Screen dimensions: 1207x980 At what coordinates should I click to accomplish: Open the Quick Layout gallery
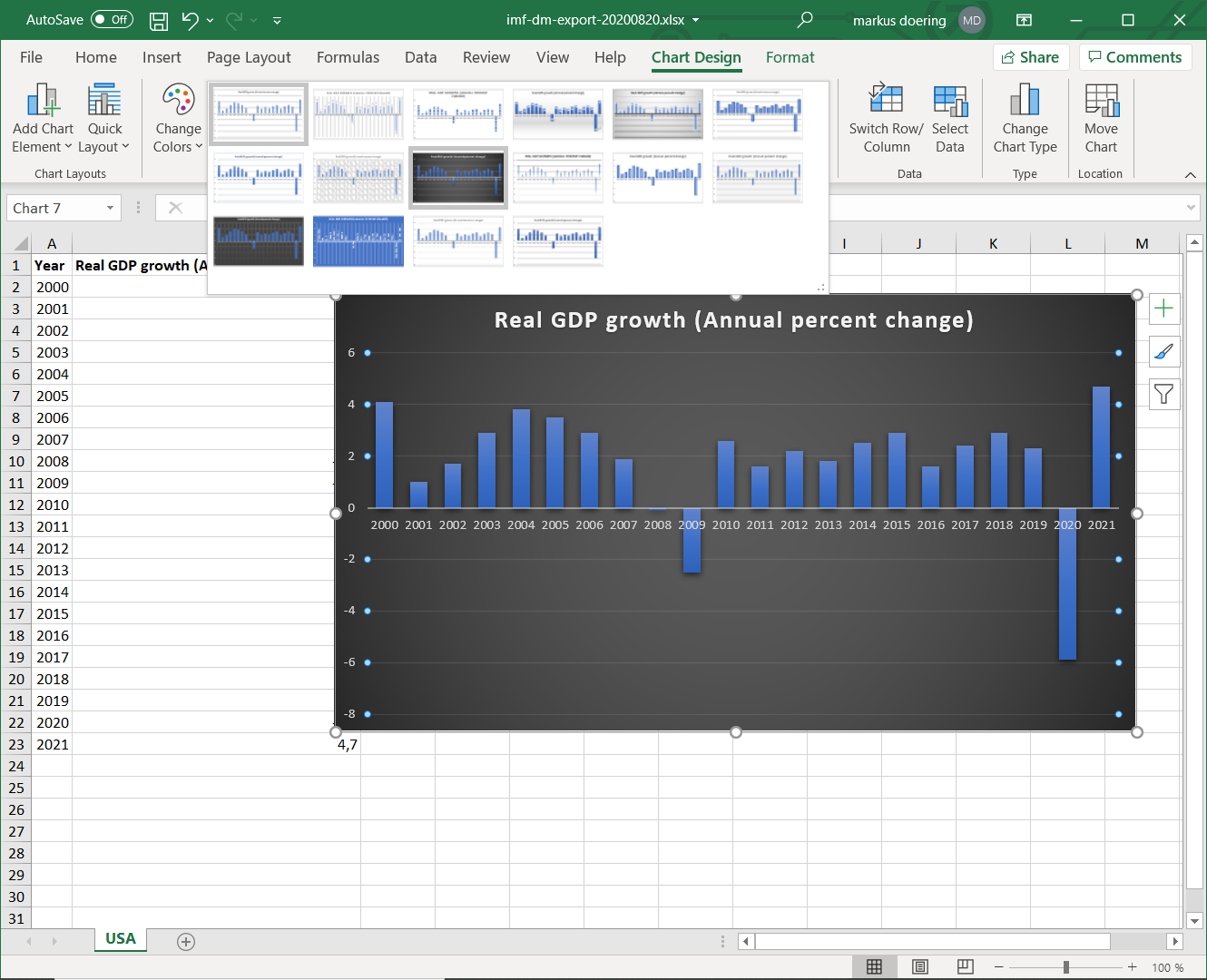103,120
